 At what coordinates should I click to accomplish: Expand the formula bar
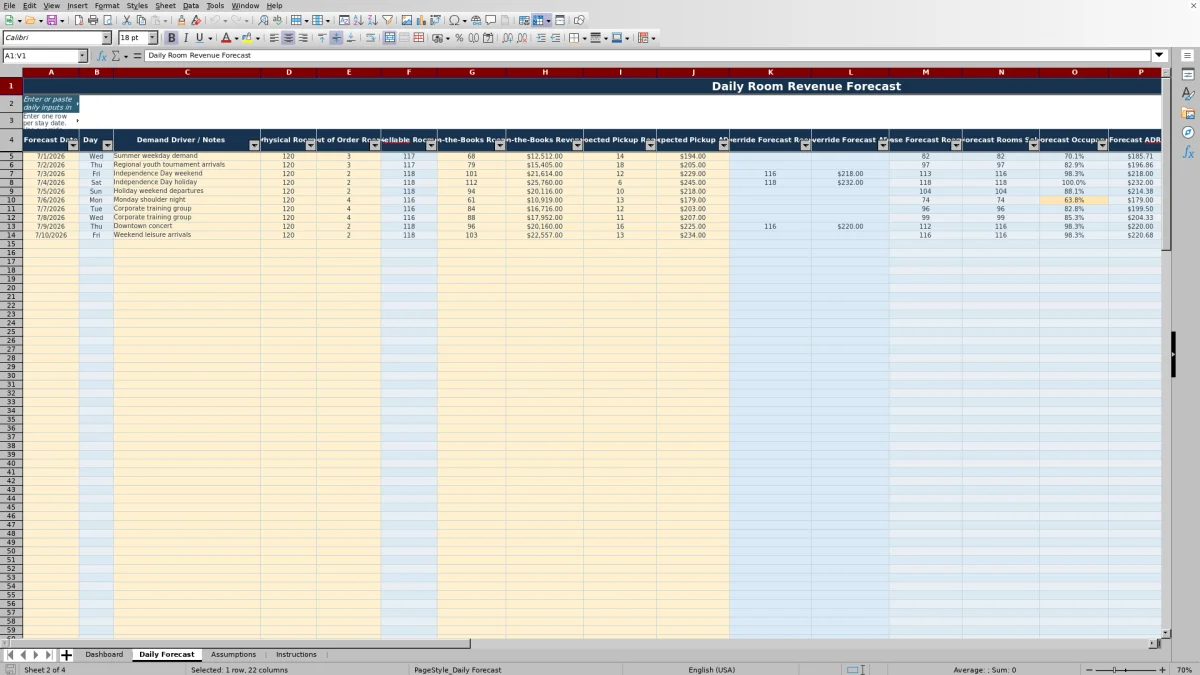coord(1160,56)
